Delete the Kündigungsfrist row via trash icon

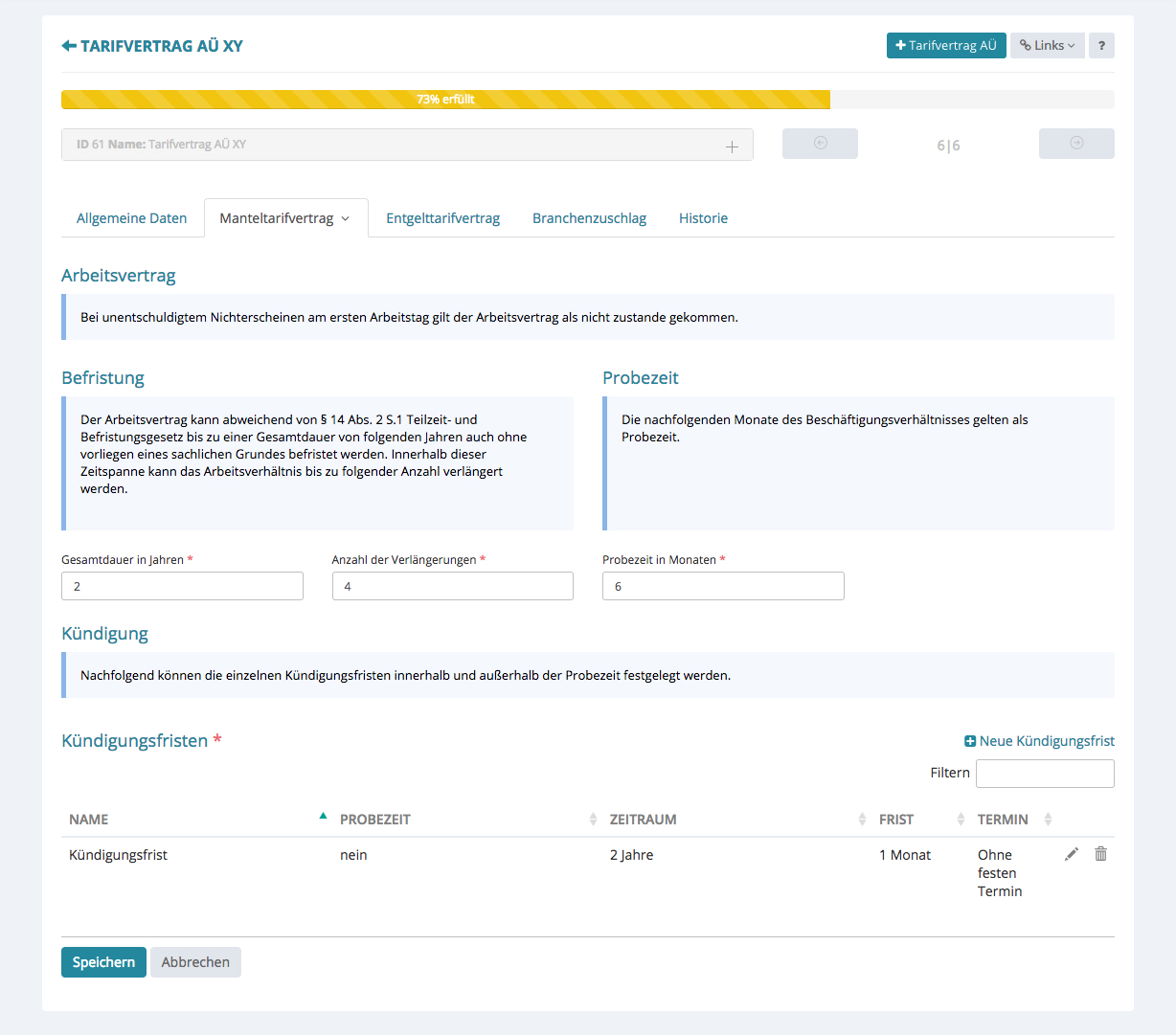(x=1100, y=854)
